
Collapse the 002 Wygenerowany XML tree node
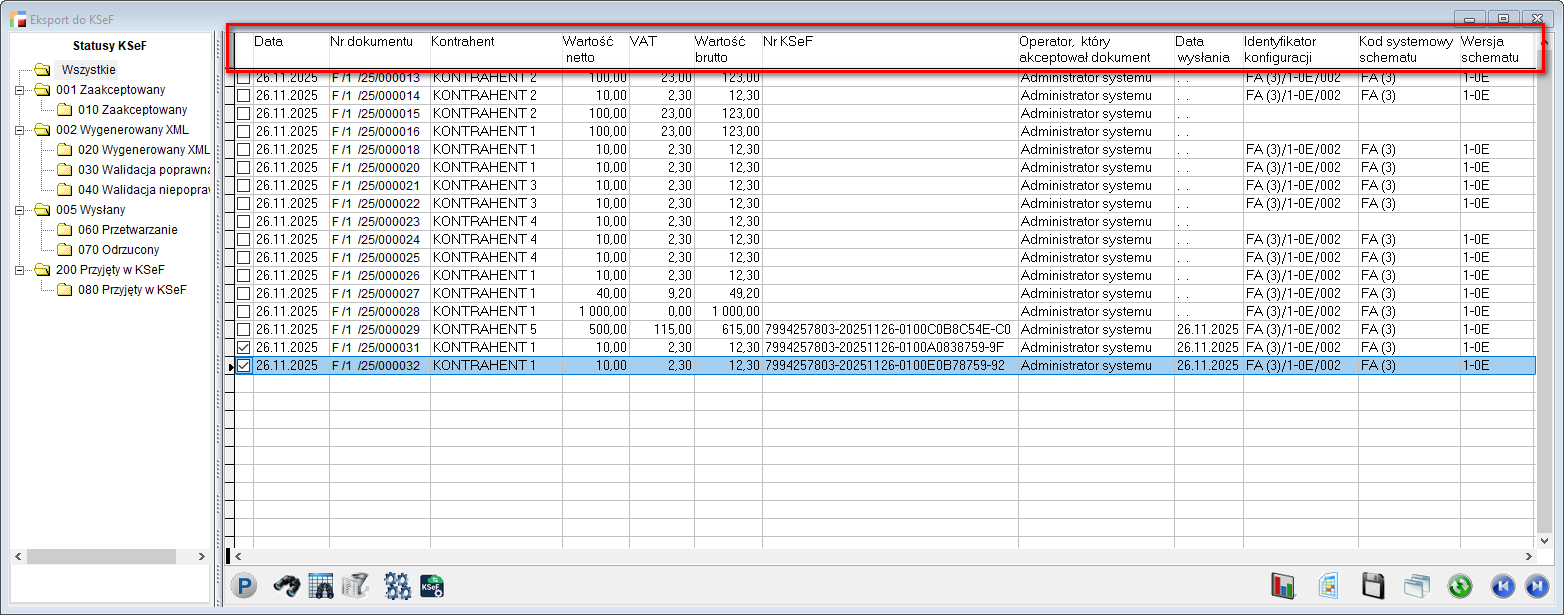point(19,130)
